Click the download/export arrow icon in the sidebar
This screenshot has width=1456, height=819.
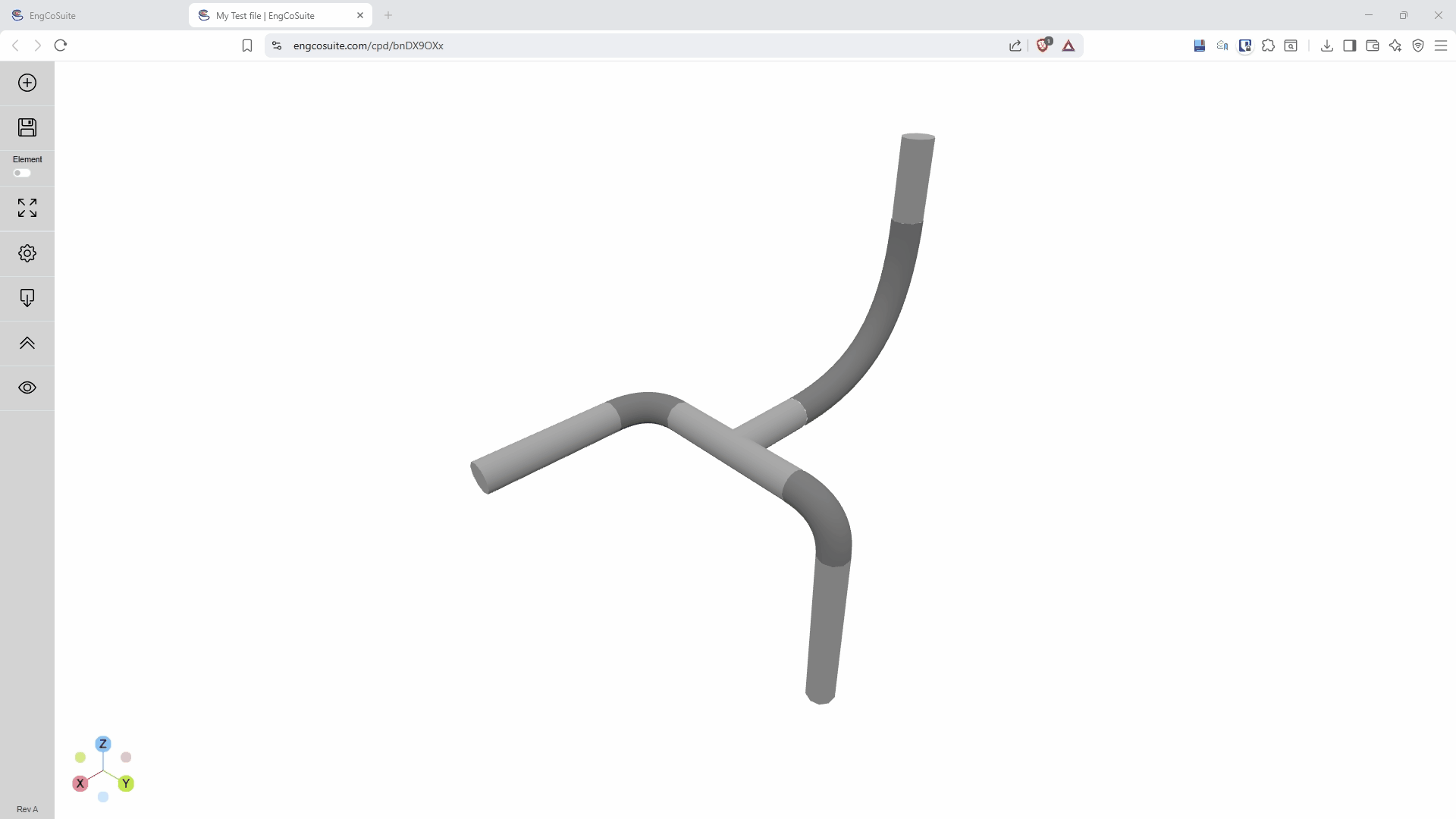[27, 298]
